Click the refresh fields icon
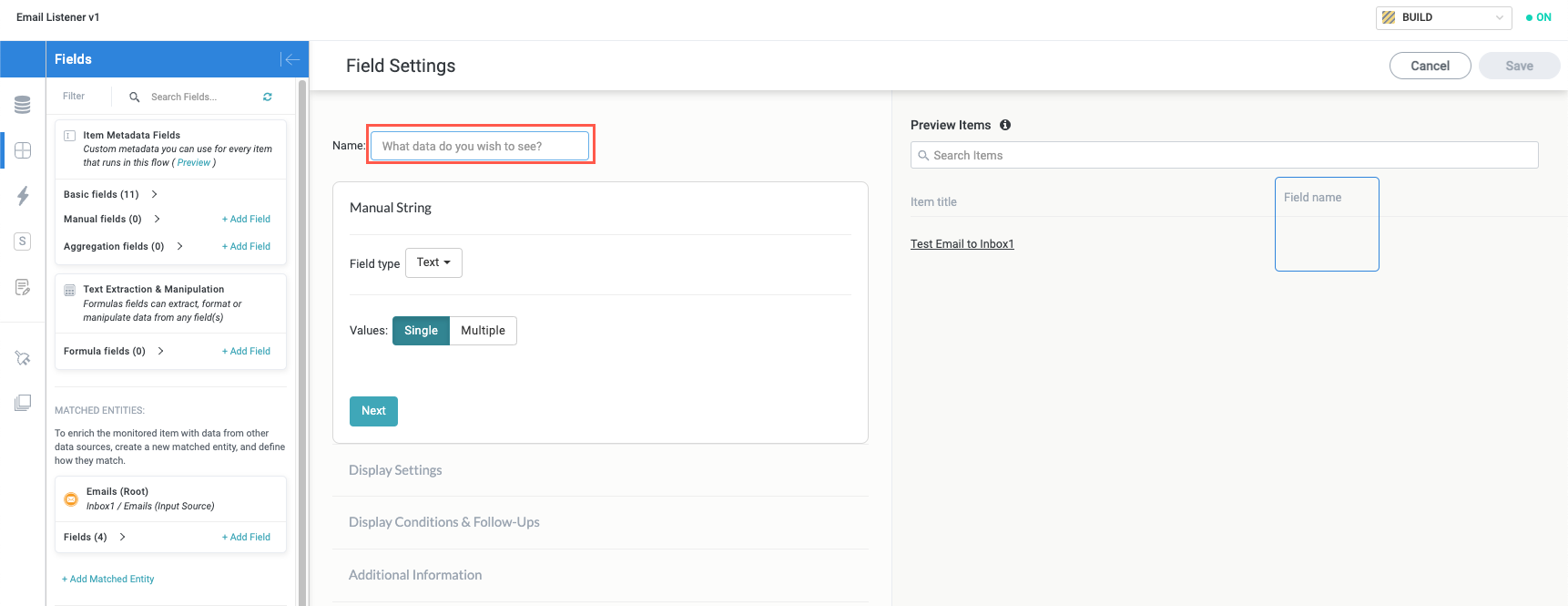This screenshot has height=606, width=1568. tap(268, 97)
